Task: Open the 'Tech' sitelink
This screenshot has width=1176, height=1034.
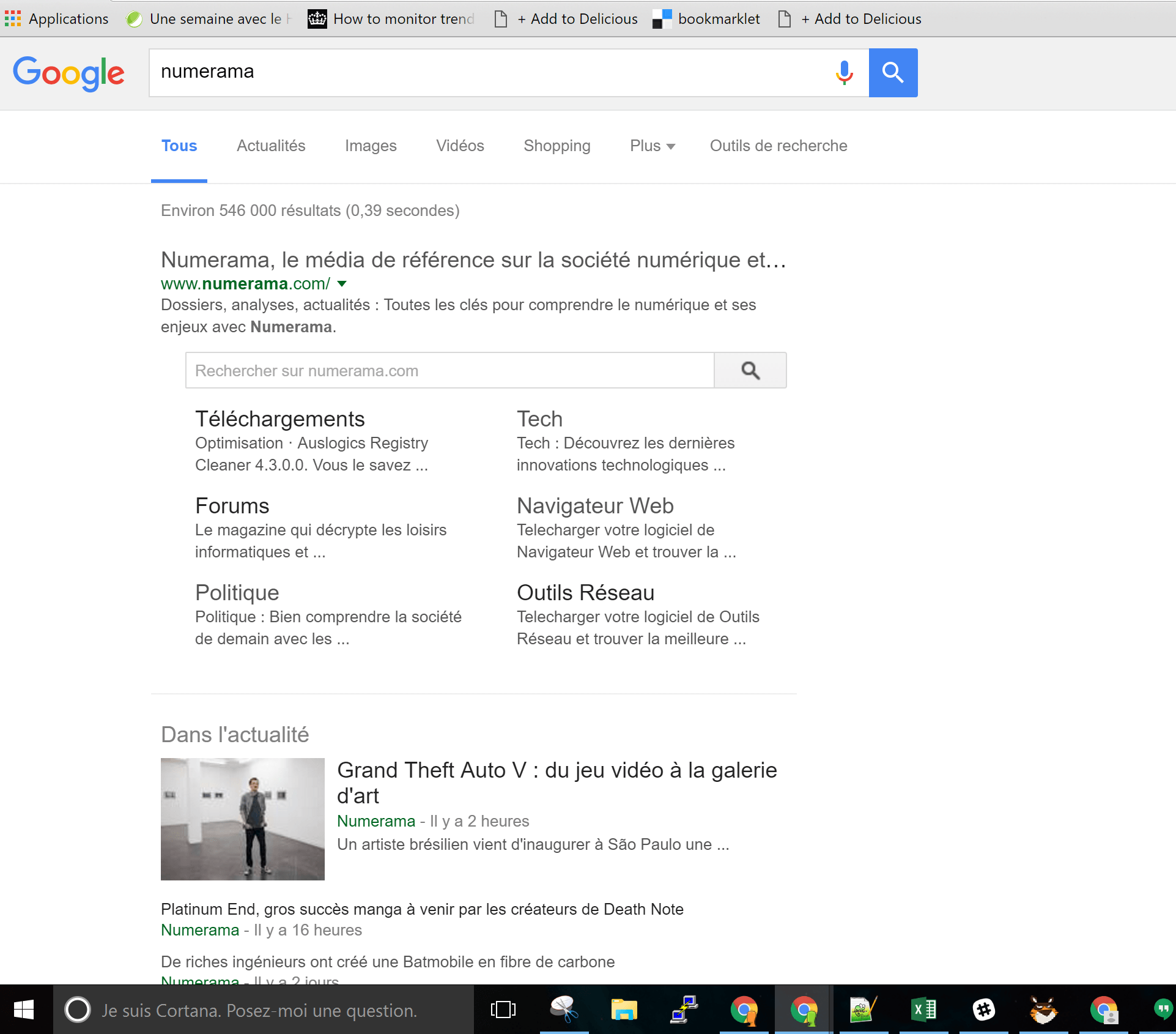Action: pos(540,419)
